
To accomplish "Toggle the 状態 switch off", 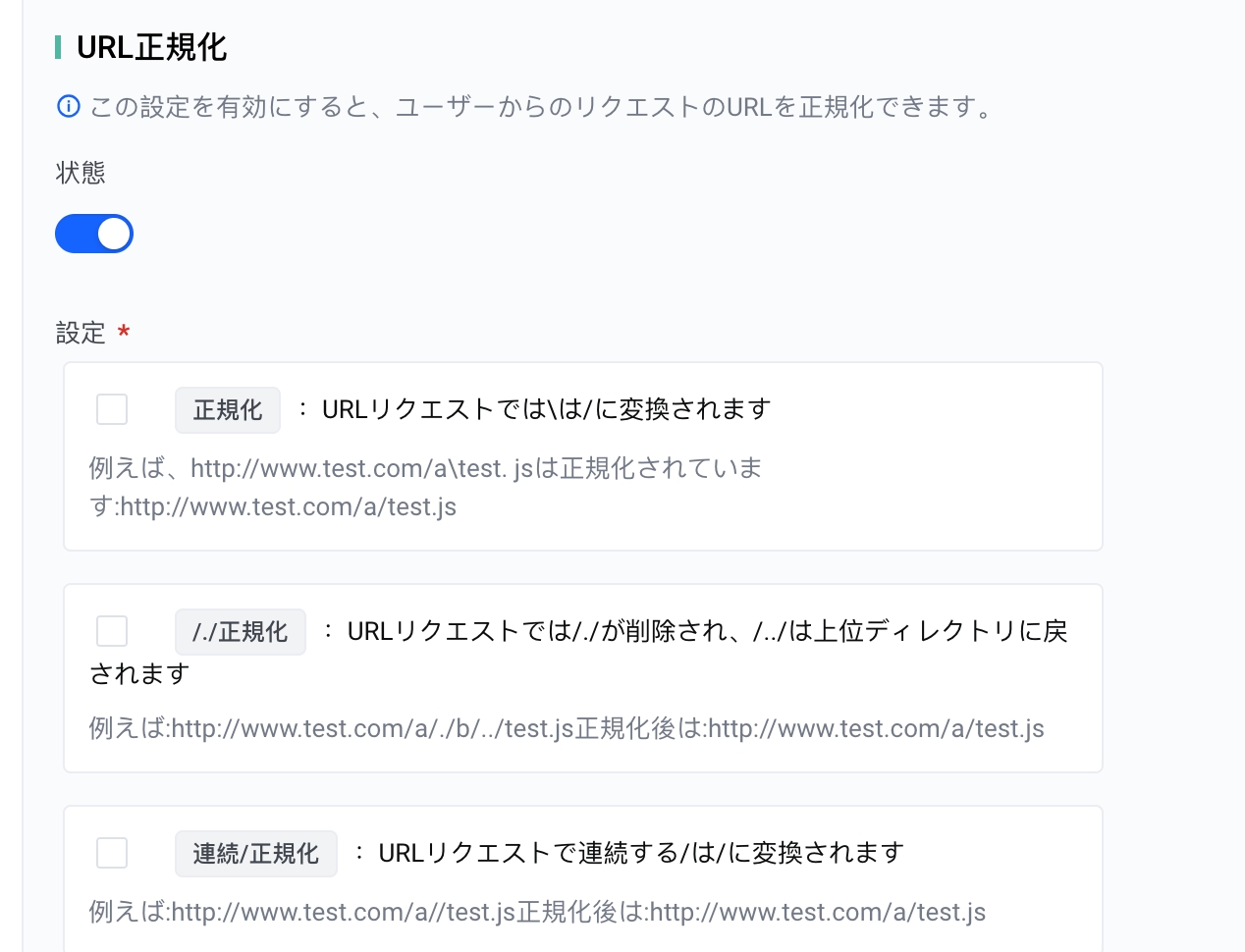I will tap(94, 234).
